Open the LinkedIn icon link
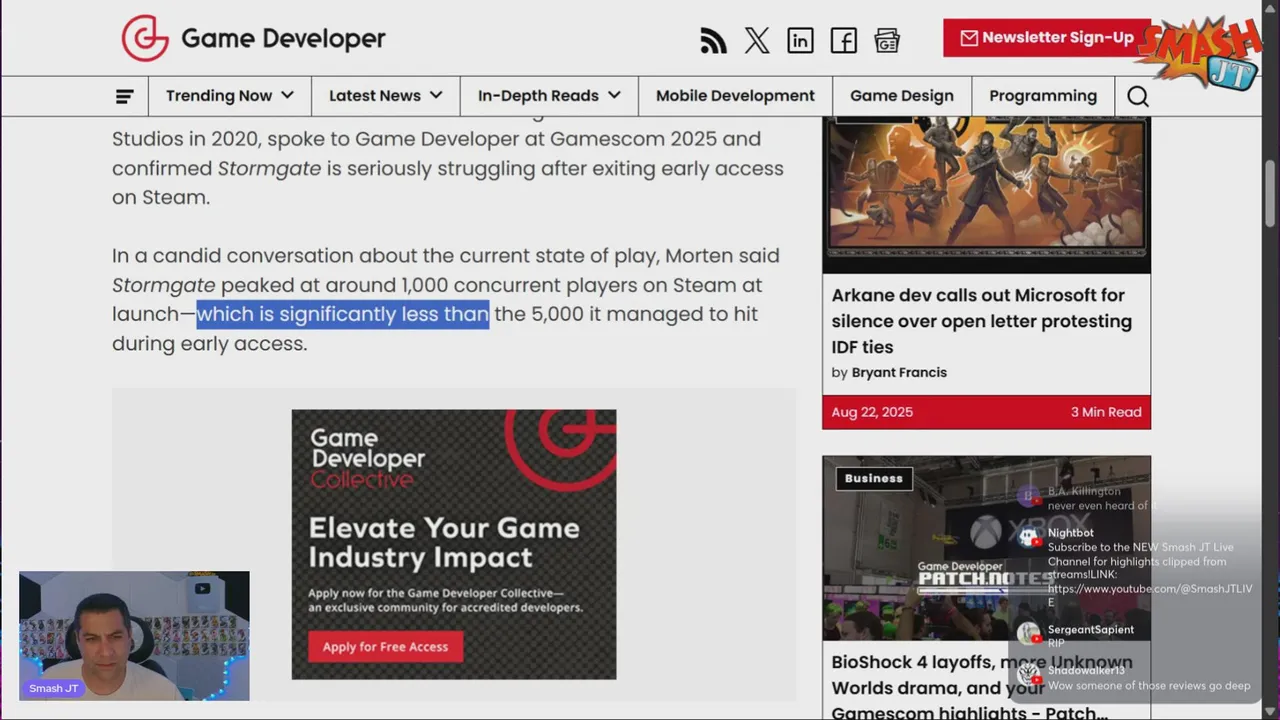Viewport: 1280px width, 720px height. click(800, 40)
